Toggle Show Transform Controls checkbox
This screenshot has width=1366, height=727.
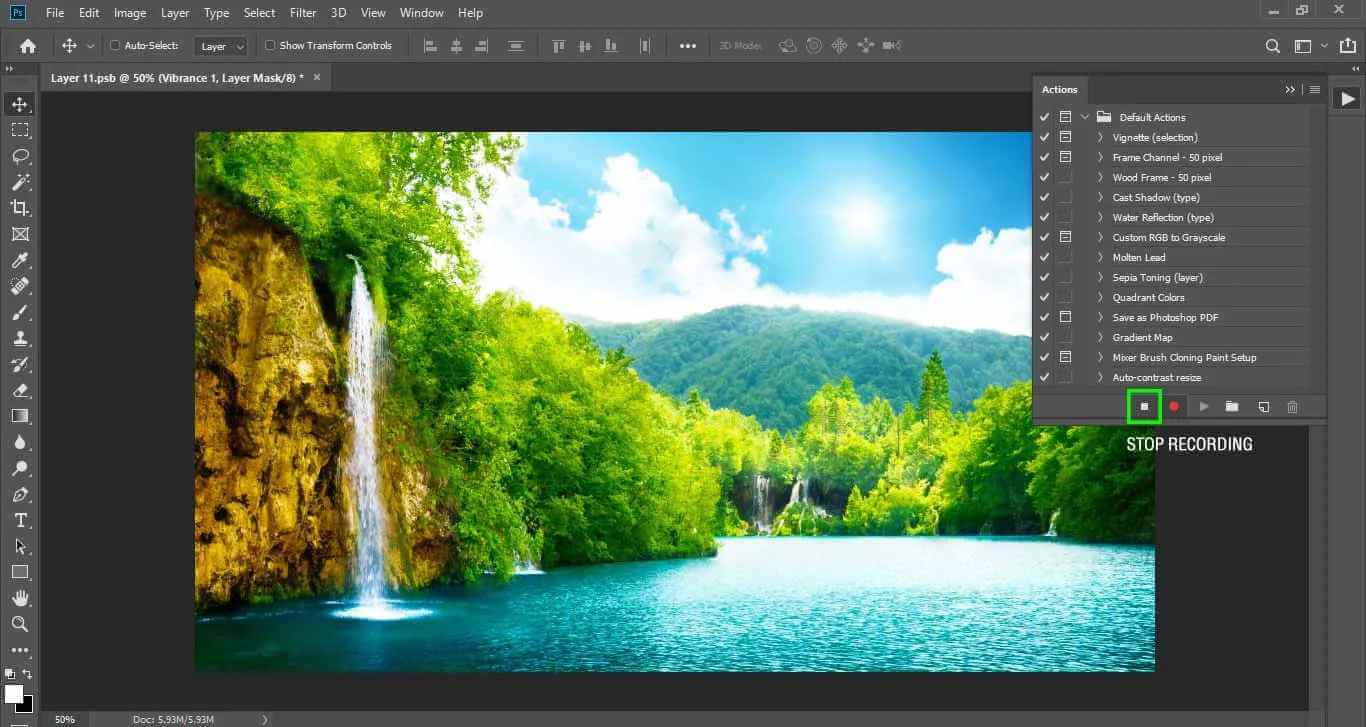point(270,46)
